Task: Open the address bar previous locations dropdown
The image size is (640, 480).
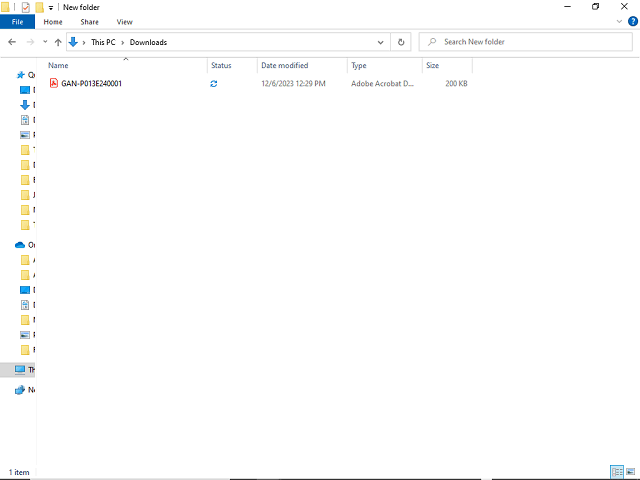Action: [380, 42]
